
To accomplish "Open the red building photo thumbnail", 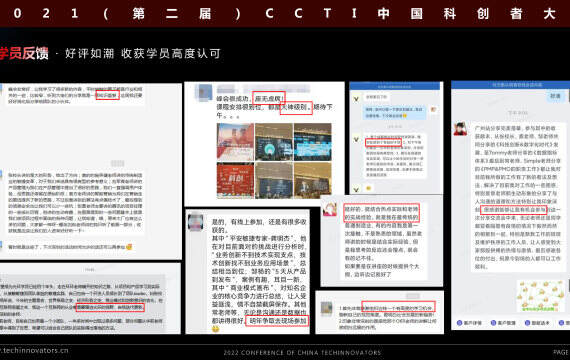I will (235, 142).
